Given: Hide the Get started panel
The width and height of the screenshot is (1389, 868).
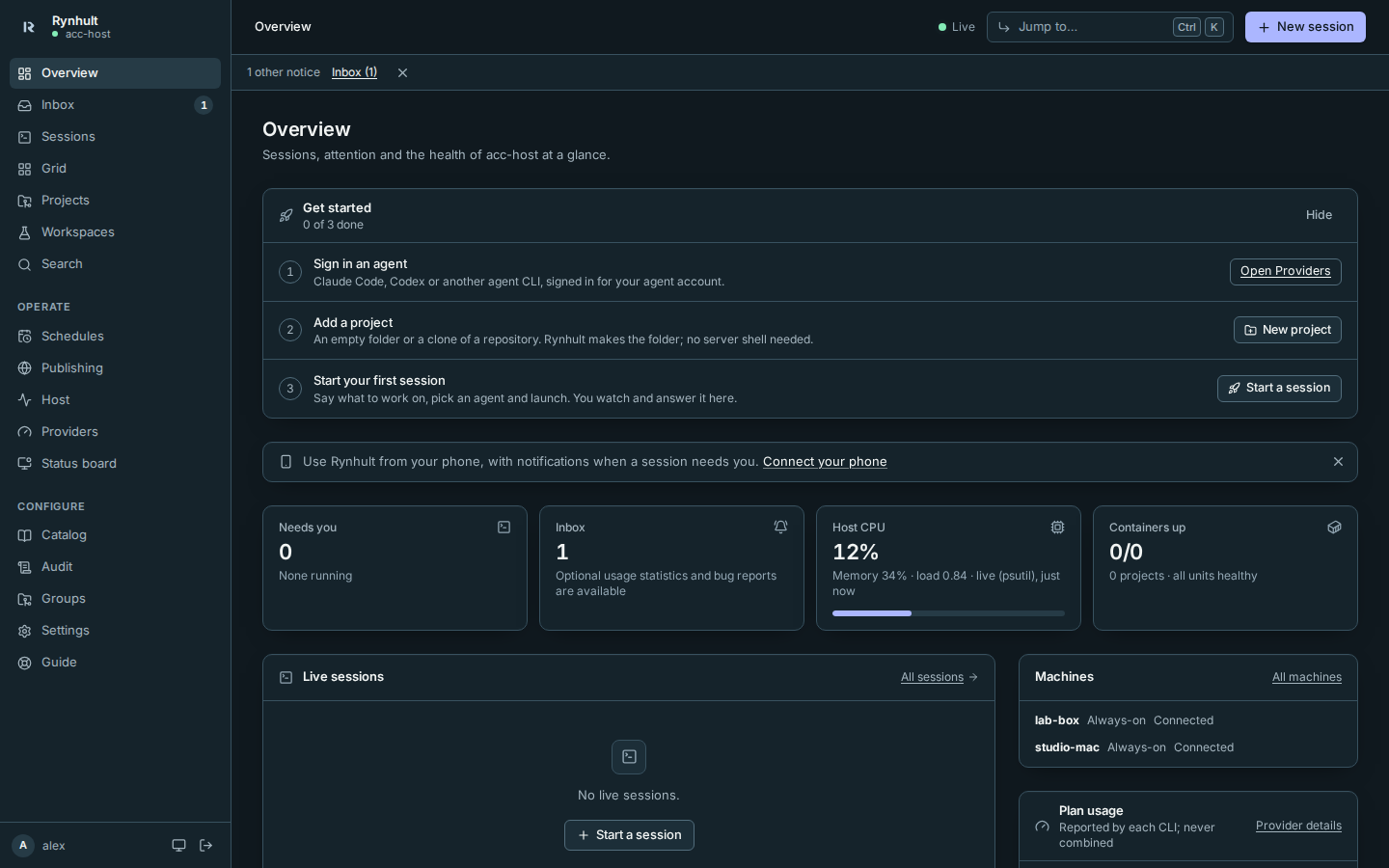Looking at the screenshot, I should coord(1319,215).
